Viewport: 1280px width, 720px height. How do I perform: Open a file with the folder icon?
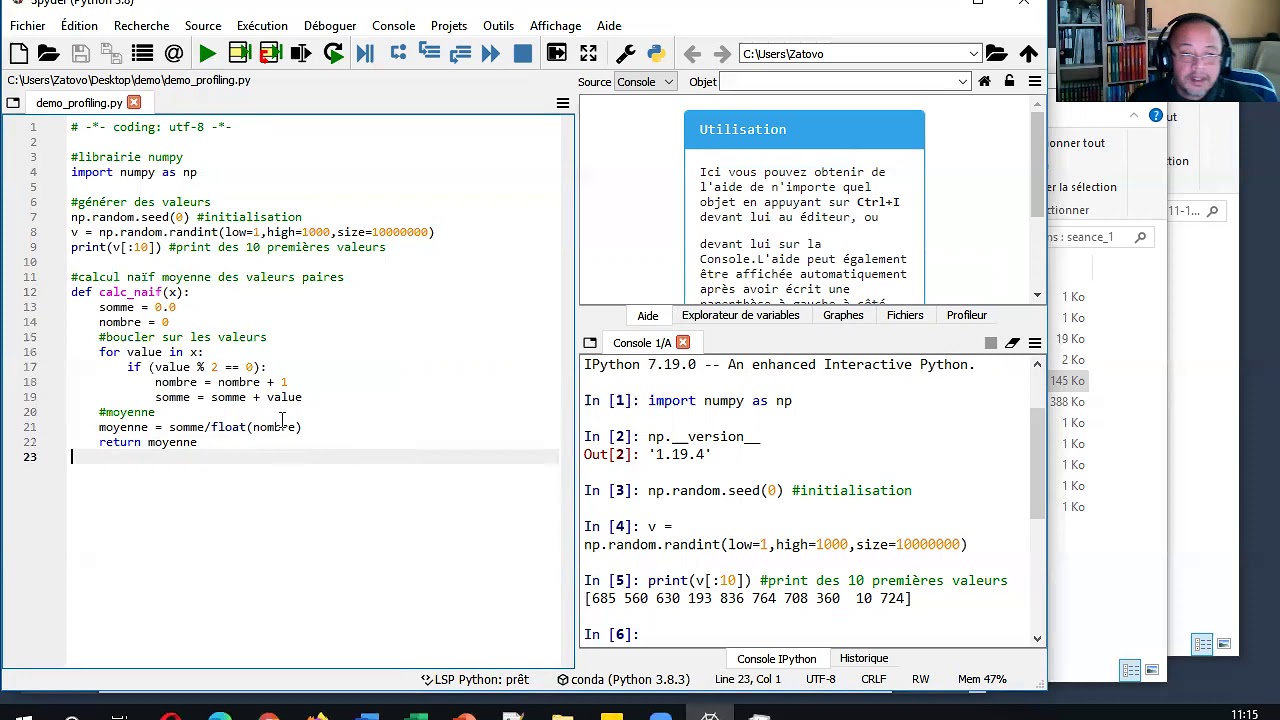pos(48,54)
